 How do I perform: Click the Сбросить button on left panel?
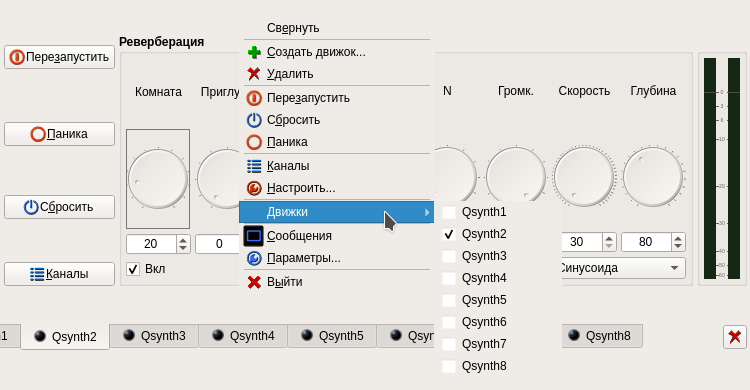(x=59, y=207)
